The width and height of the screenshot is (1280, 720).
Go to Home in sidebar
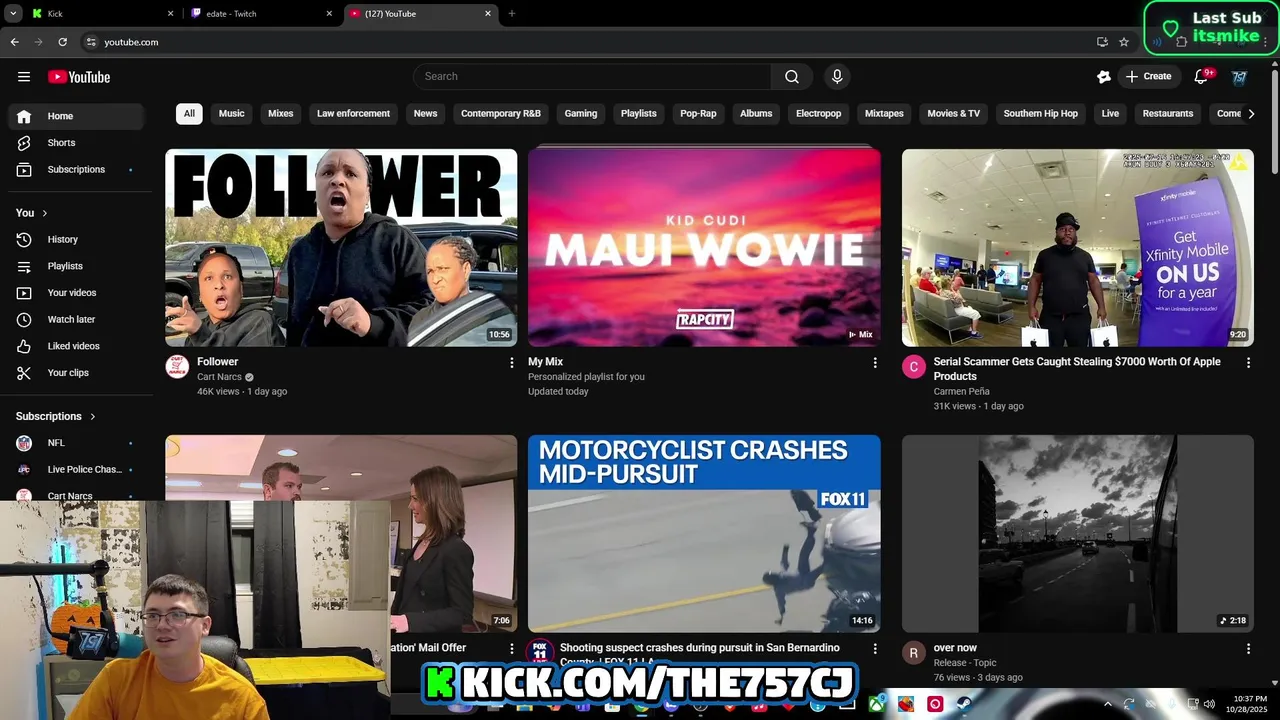pos(75,116)
